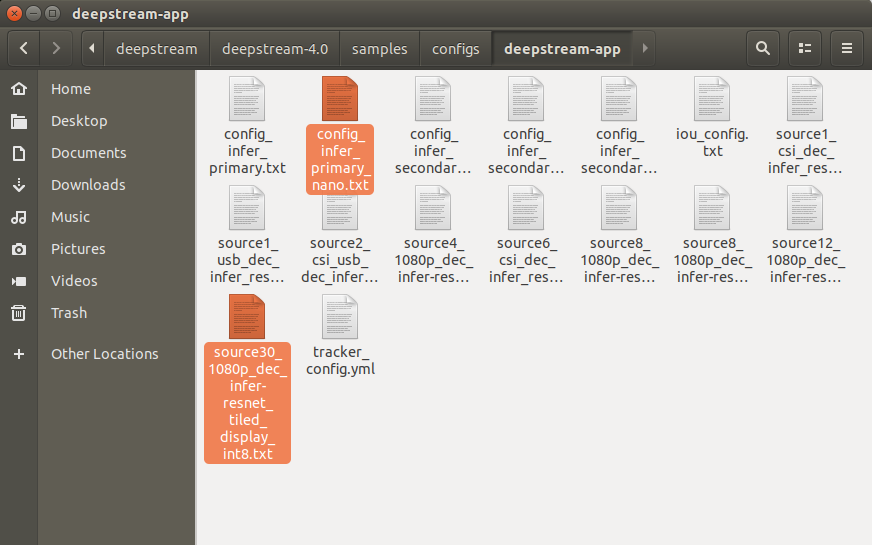Click the config_infer_primary_nano.txt file name label
Screen dimensions: 872x545
[340, 160]
